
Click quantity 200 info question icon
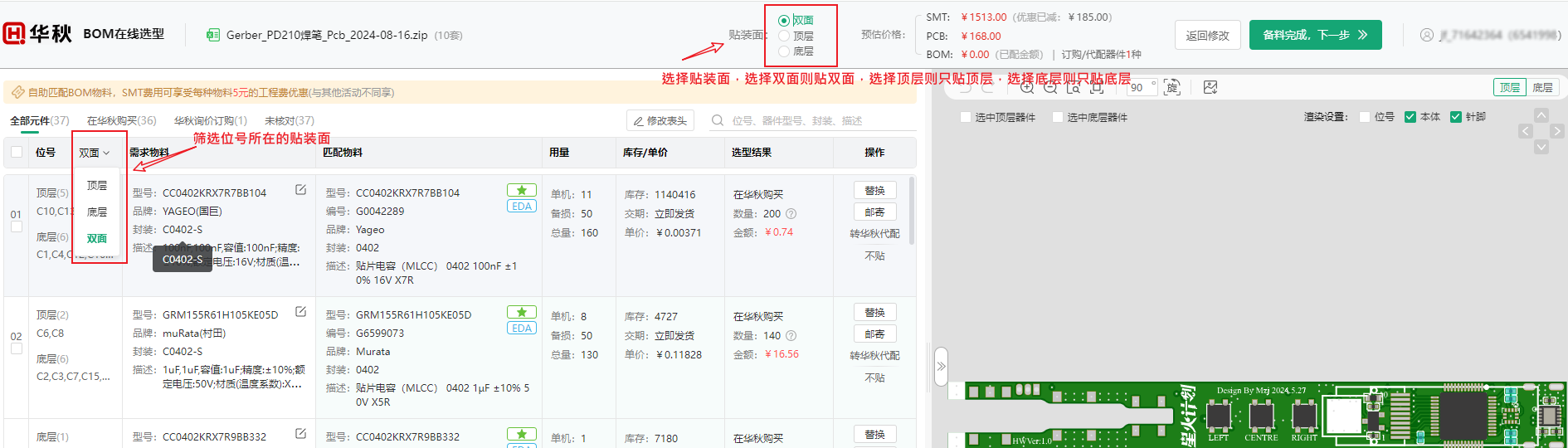791,214
